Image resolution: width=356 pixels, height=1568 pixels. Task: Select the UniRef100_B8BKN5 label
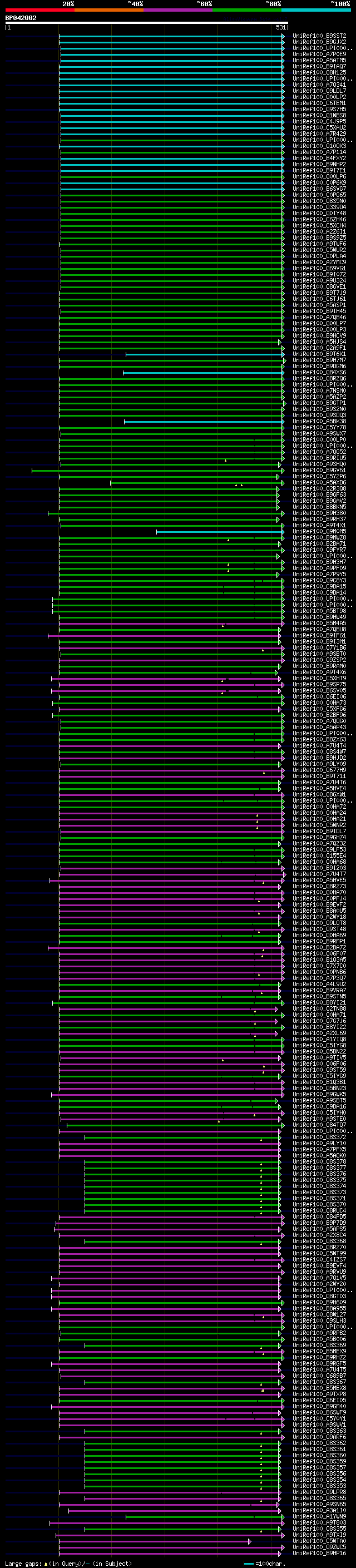[x=319, y=507]
